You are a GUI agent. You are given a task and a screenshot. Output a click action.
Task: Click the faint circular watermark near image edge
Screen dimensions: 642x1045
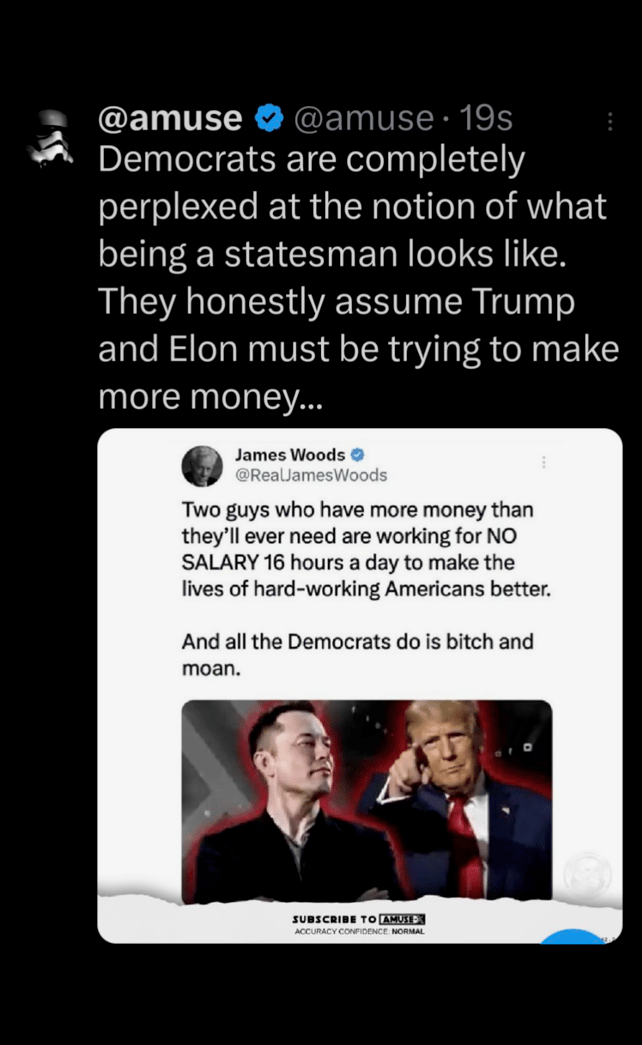point(587,874)
